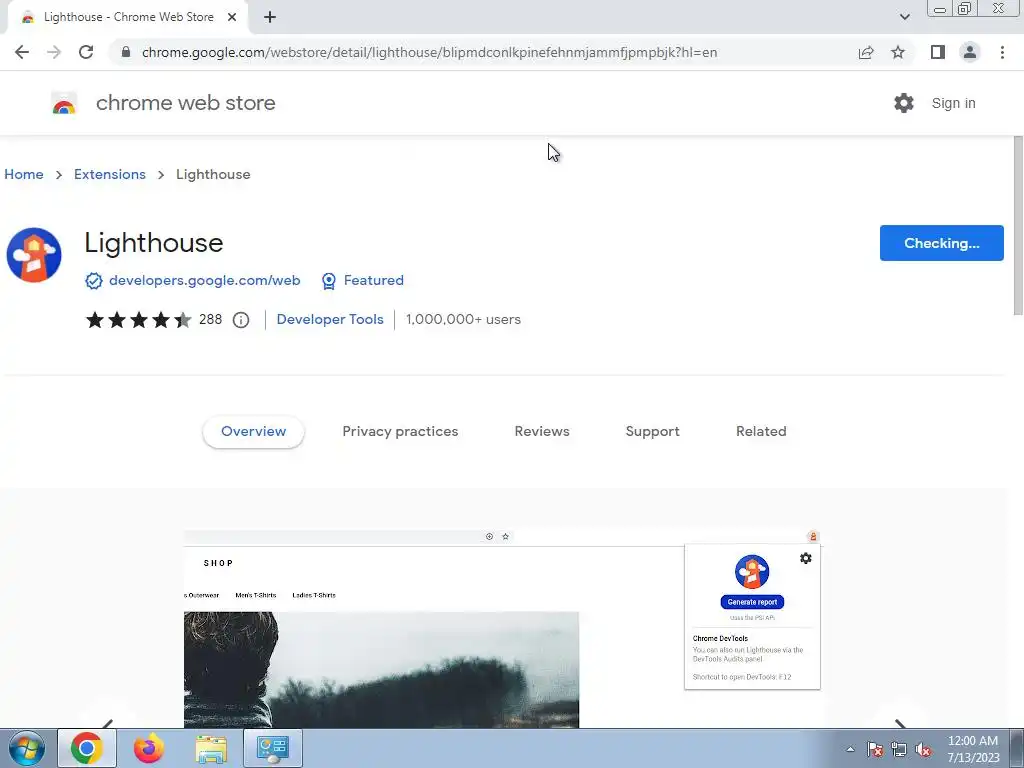1024x768 pixels.
Task: Bookmark this tab with the star icon
Action: (898, 52)
